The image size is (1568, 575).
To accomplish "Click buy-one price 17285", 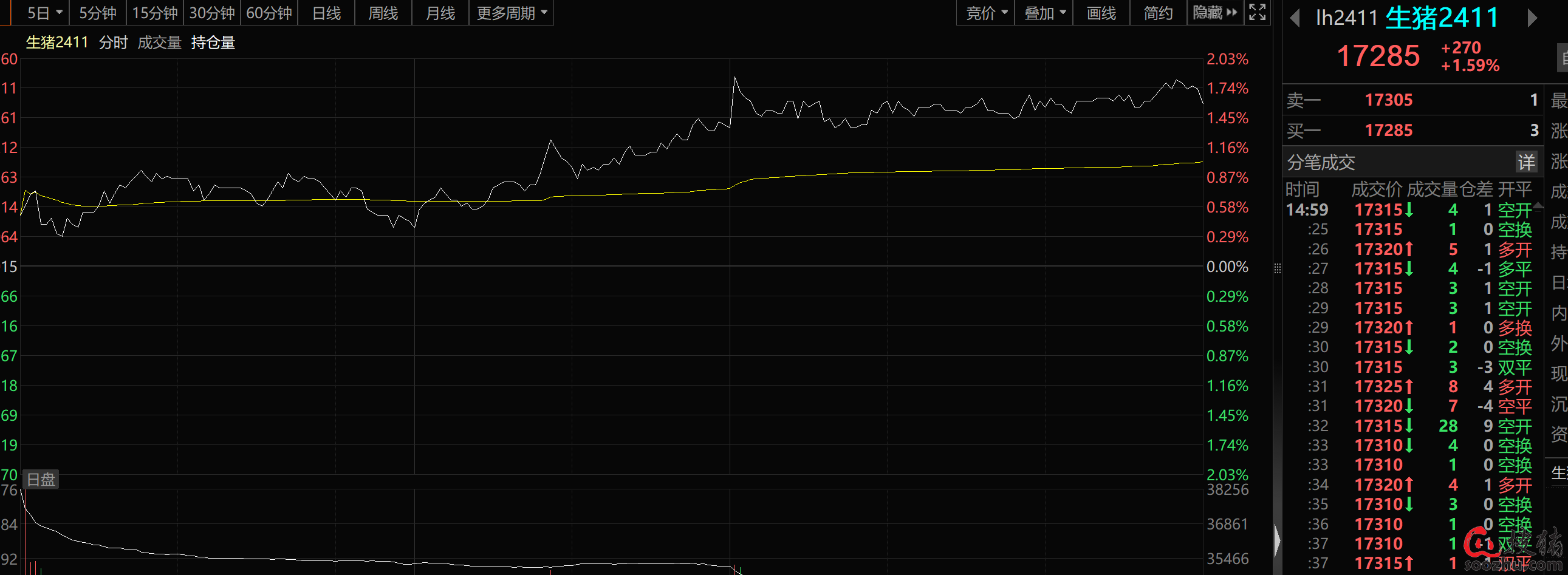I will [x=1388, y=130].
